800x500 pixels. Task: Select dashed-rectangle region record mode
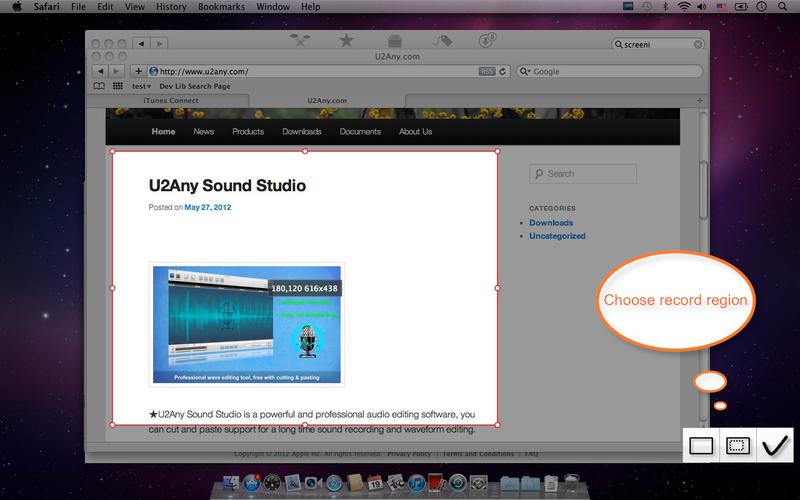tap(738, 445)
